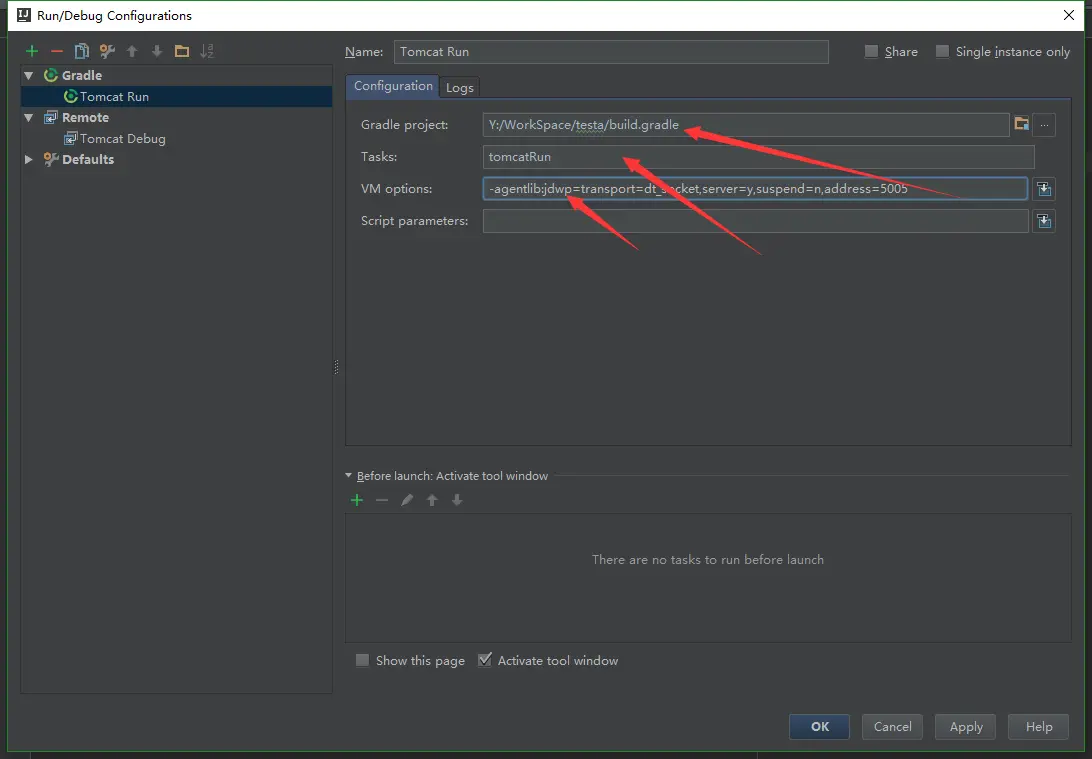Switch to the Configuration tab

[x=393, y=86]
